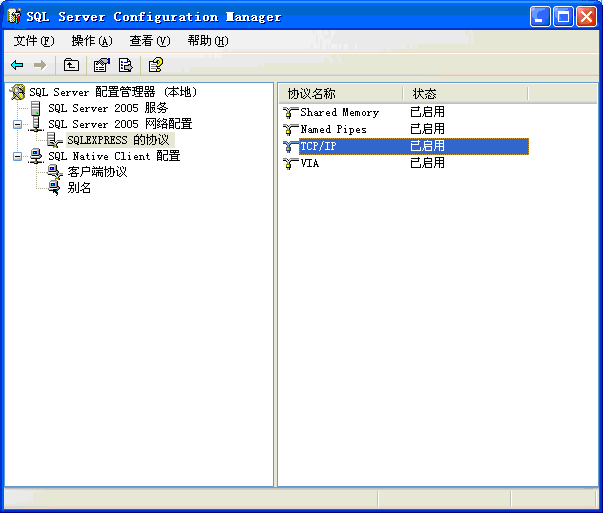Click the forward arrow toolbar icon
603x513 pixels.
click(x=40, y=65)
